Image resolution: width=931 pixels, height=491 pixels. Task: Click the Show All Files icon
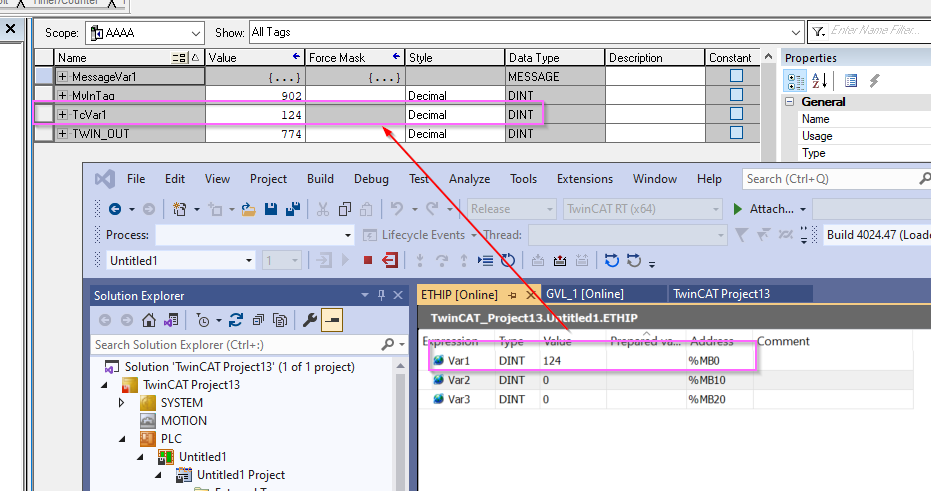[x=280, y=321]
